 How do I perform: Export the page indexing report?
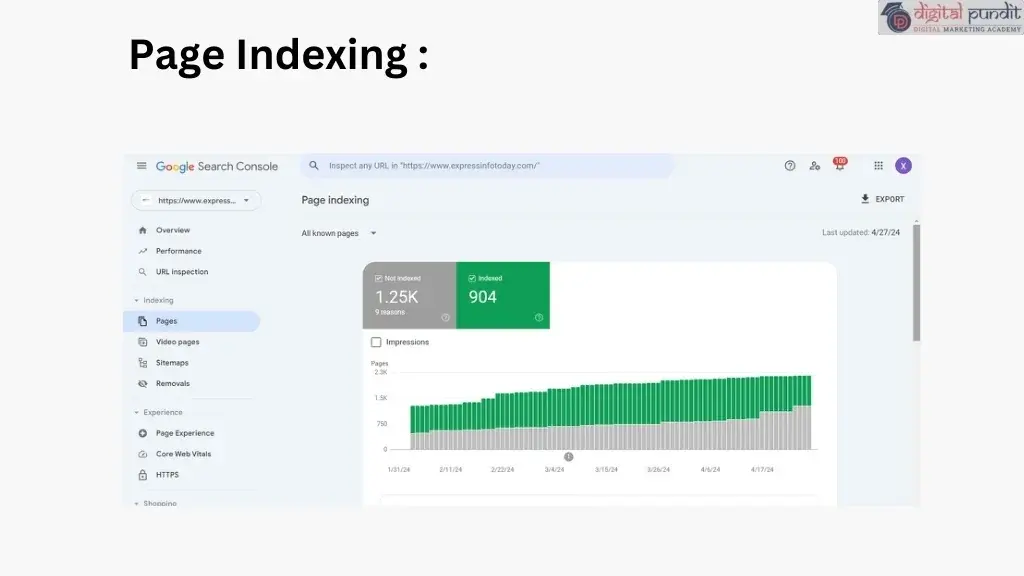882,199
